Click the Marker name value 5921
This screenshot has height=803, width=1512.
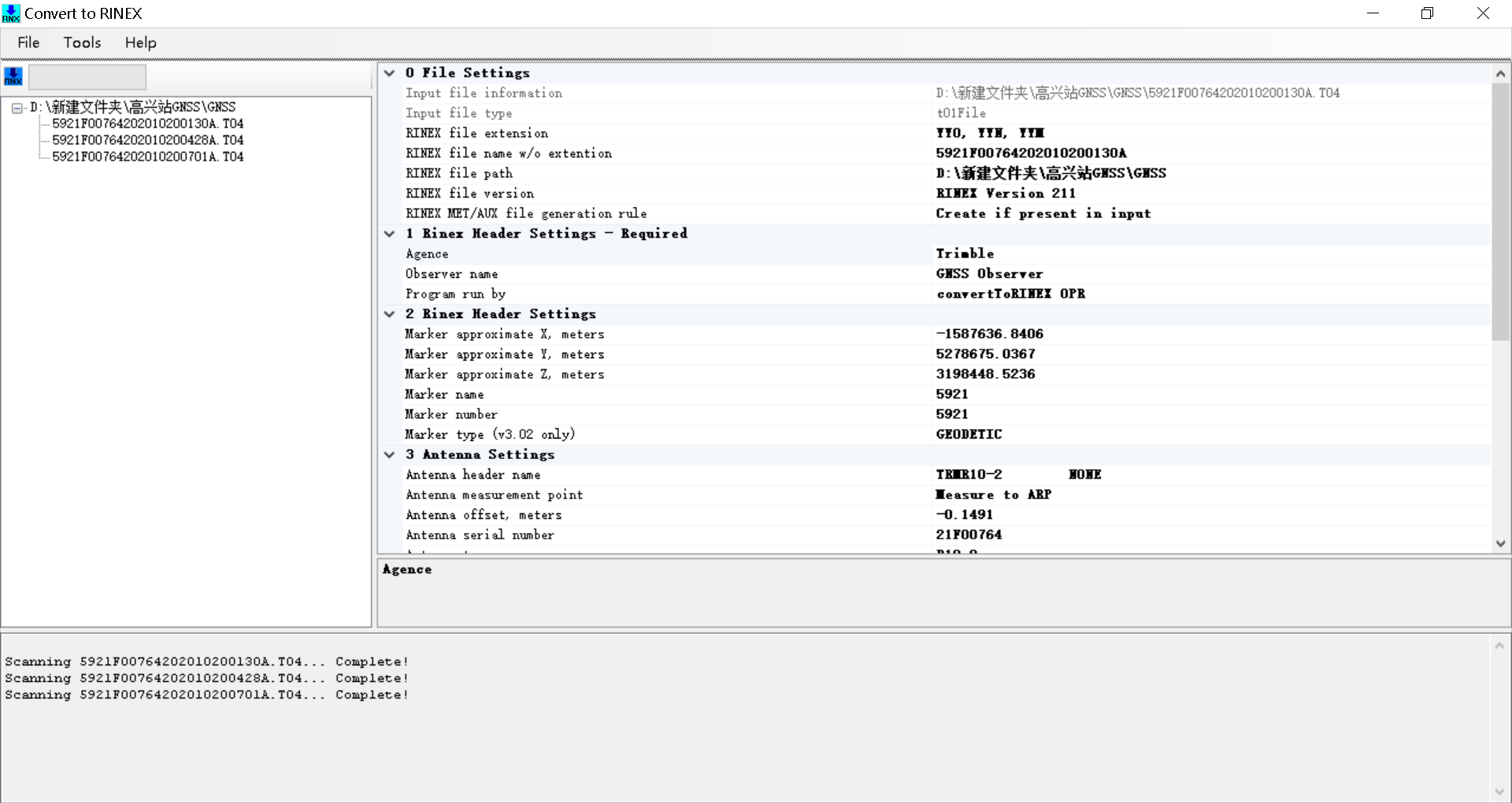tap(952, 394)
